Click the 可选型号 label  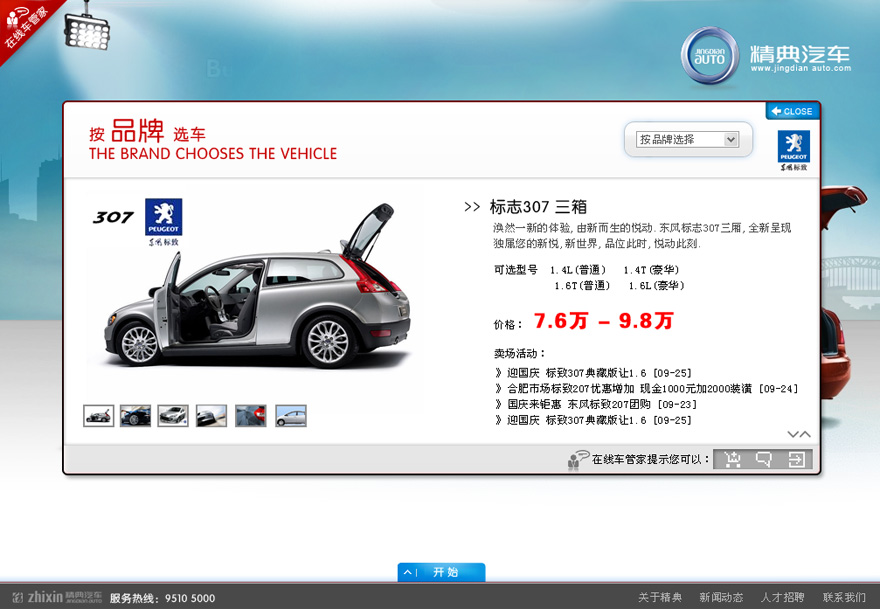point(516,270)
